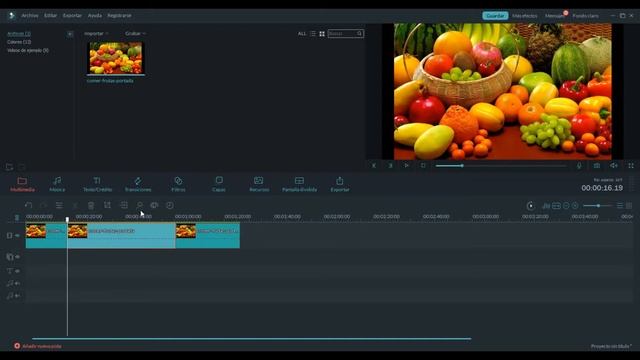This screenshot has width=640, height=360.
Task: Click the clock speed duration icon
Action: click(170, 205)
